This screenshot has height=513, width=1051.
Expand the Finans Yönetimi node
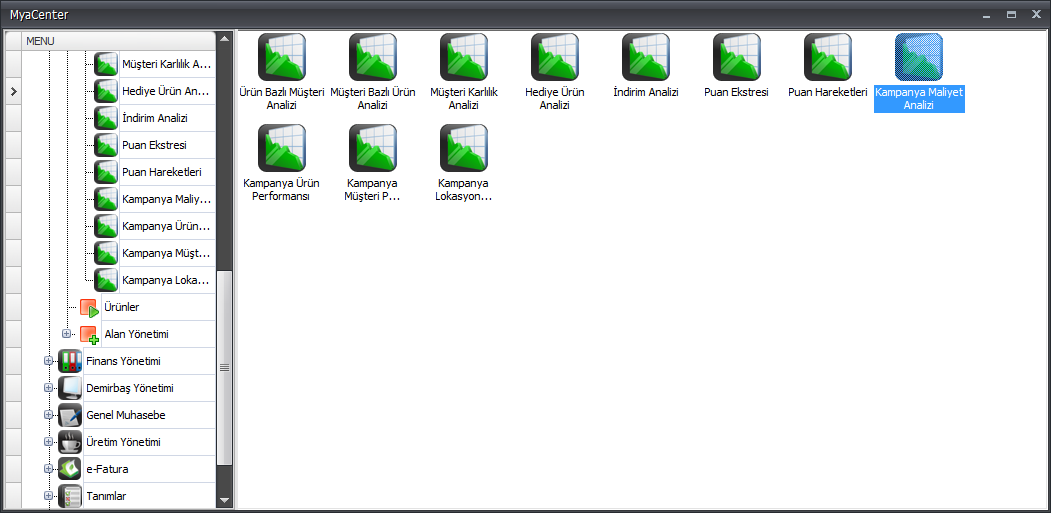coord(48,361)
